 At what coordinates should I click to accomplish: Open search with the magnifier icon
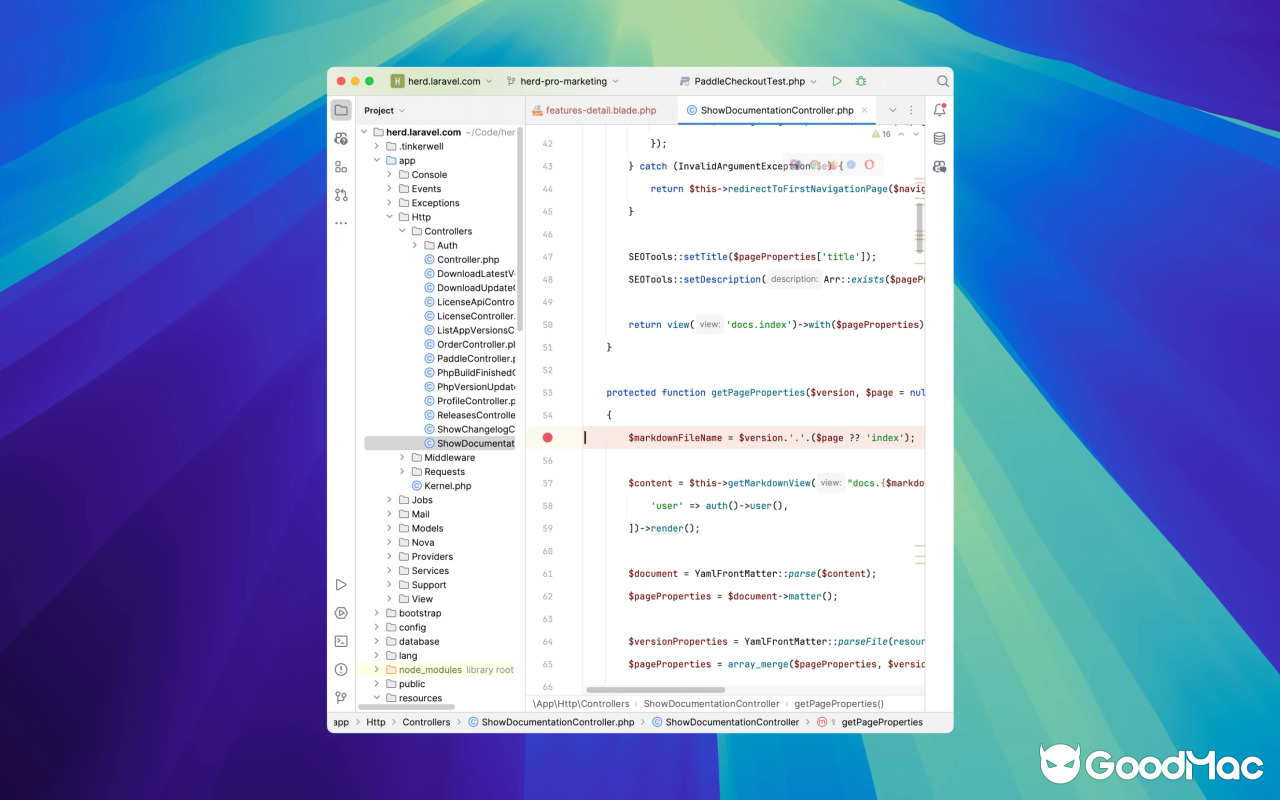coord(941,81)
